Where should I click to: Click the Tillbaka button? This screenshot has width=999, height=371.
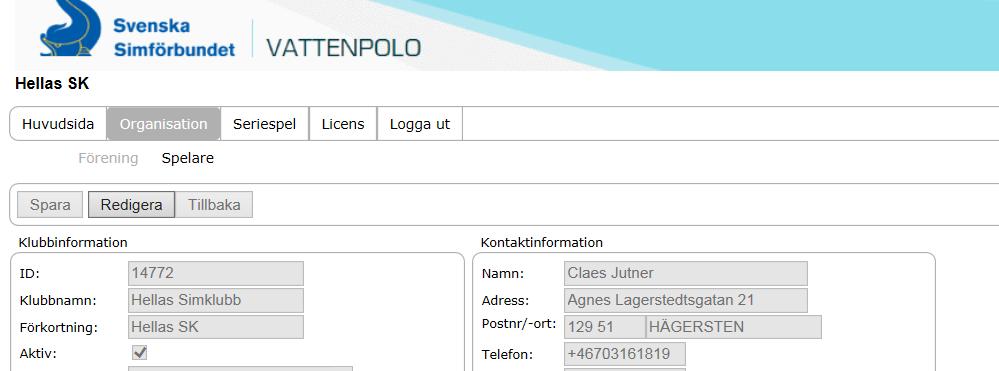tap(214, 205)
